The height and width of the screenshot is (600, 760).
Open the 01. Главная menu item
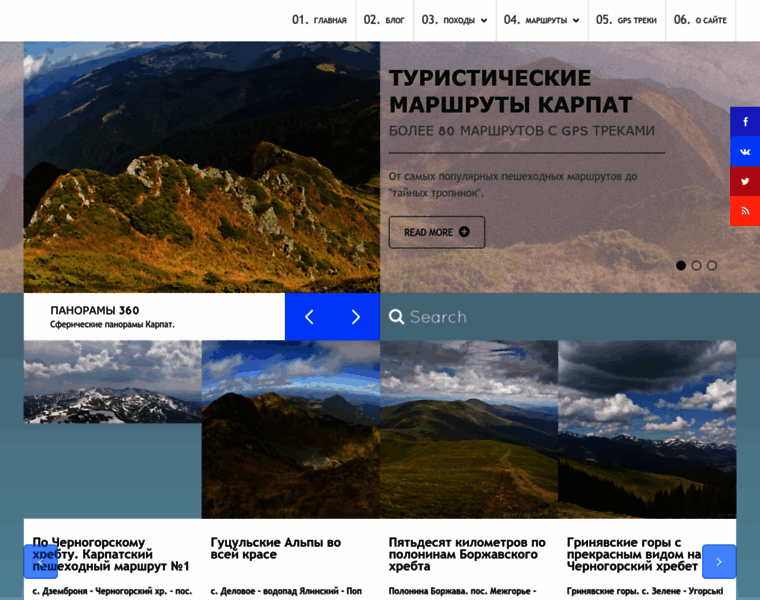319,20
